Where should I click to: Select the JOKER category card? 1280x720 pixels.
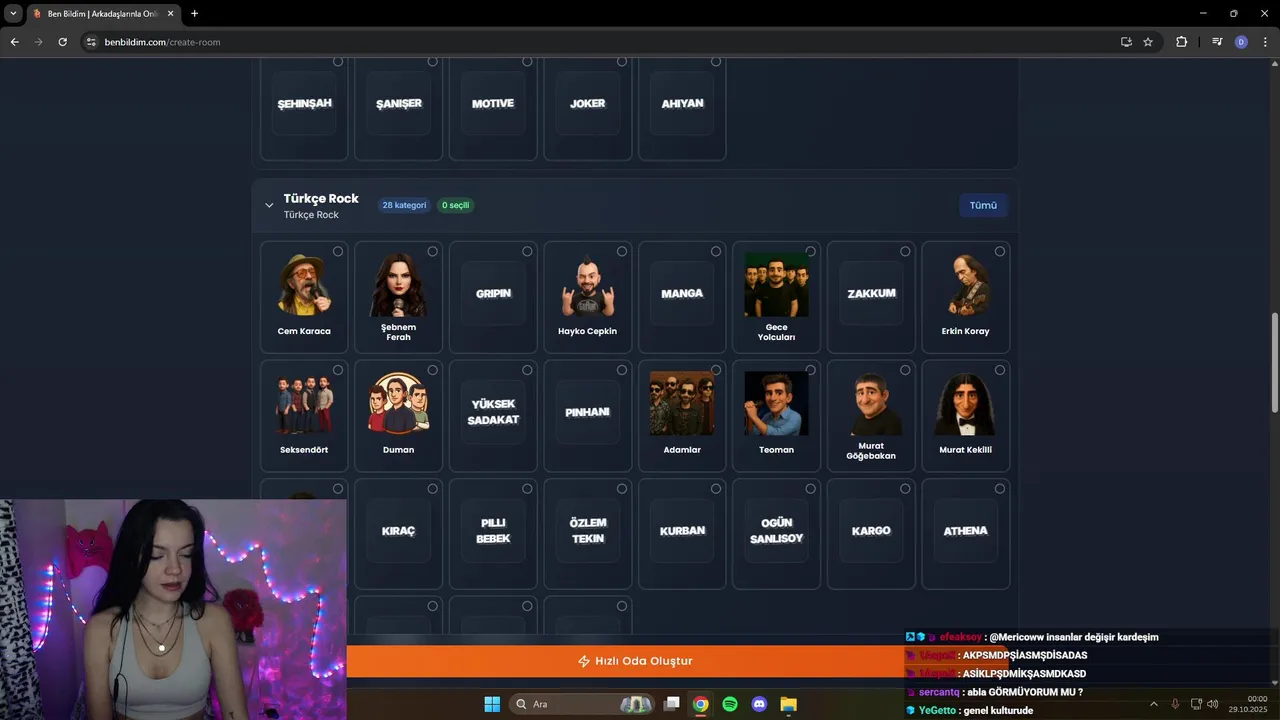click(587, 106)
